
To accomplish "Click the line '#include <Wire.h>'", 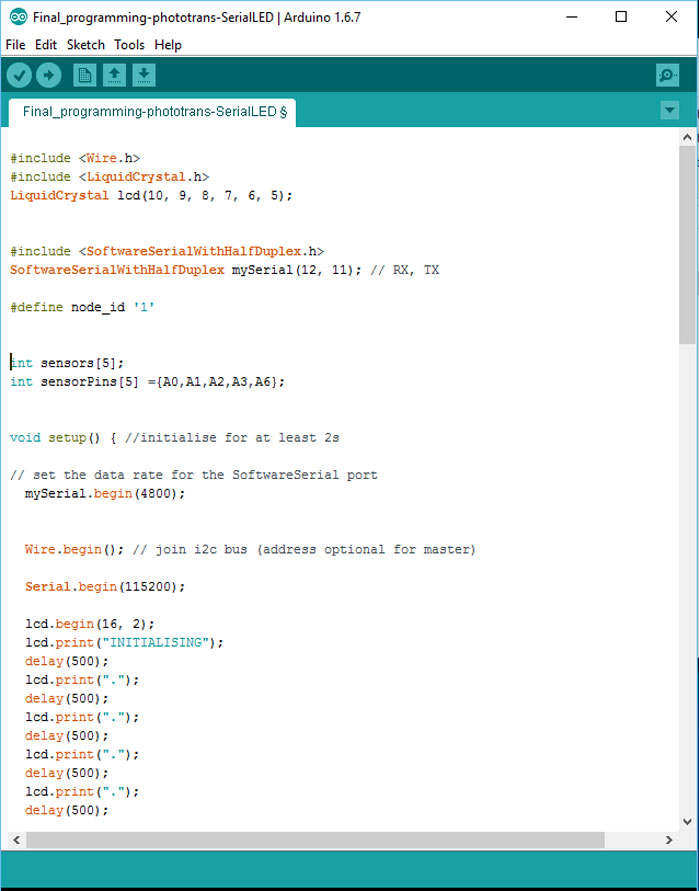I will [x=75, y=158].
